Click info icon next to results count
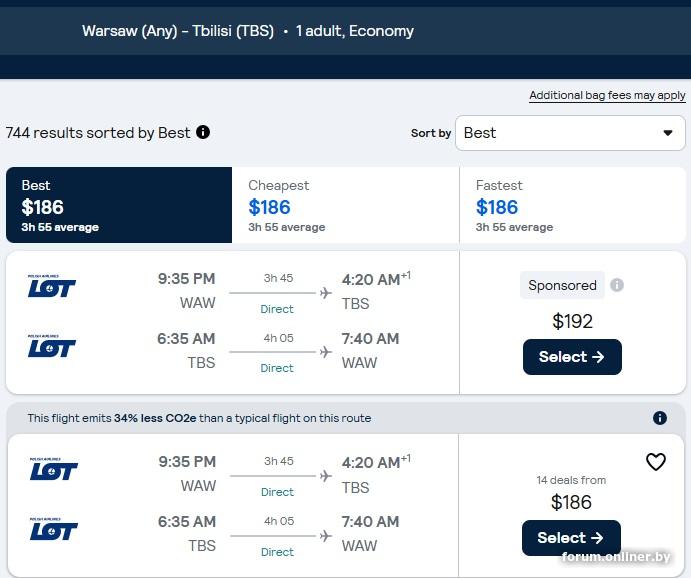The height and width of the screenshot is (578, 691). [203, 132]
